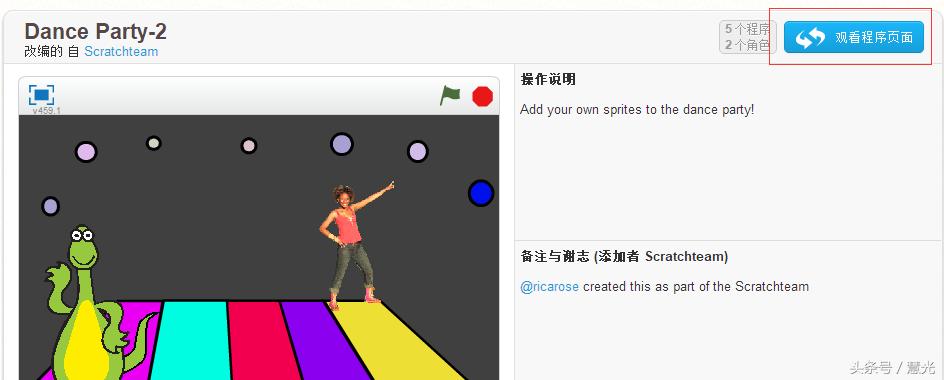This screenshot has width=944, height=380.
Task: Click the 5个程序 2个角色 stats badge
Action: click(x=747, y=37)
